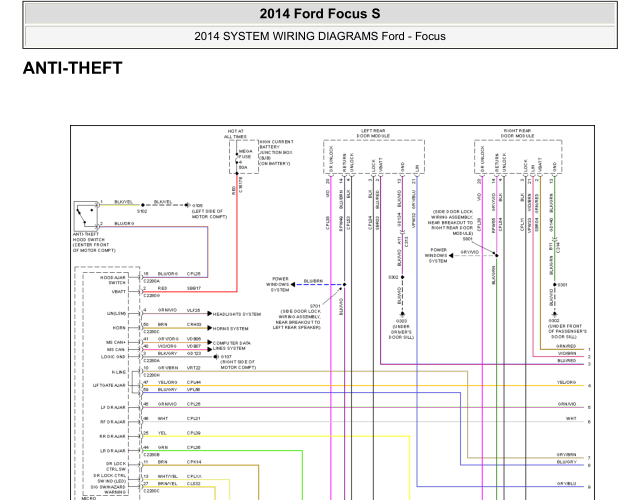This screenshot has height=500, width=630.
Task: Click 'C313' connector label
Action: [407, 242]
